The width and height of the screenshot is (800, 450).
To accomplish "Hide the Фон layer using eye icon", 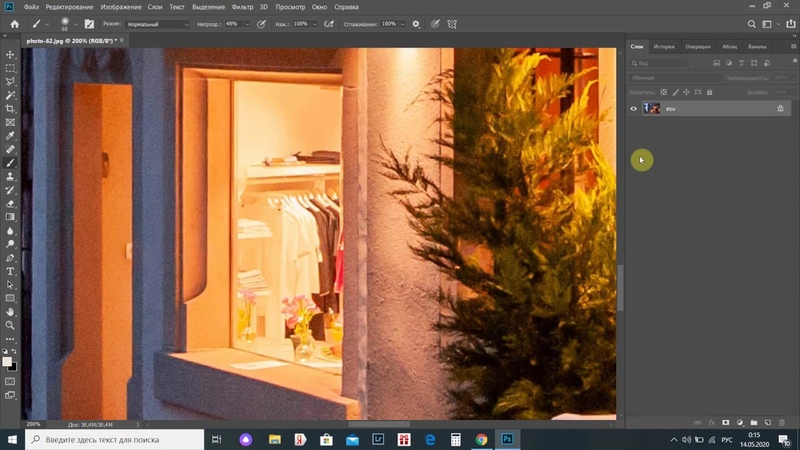I will tap(634, 108).
